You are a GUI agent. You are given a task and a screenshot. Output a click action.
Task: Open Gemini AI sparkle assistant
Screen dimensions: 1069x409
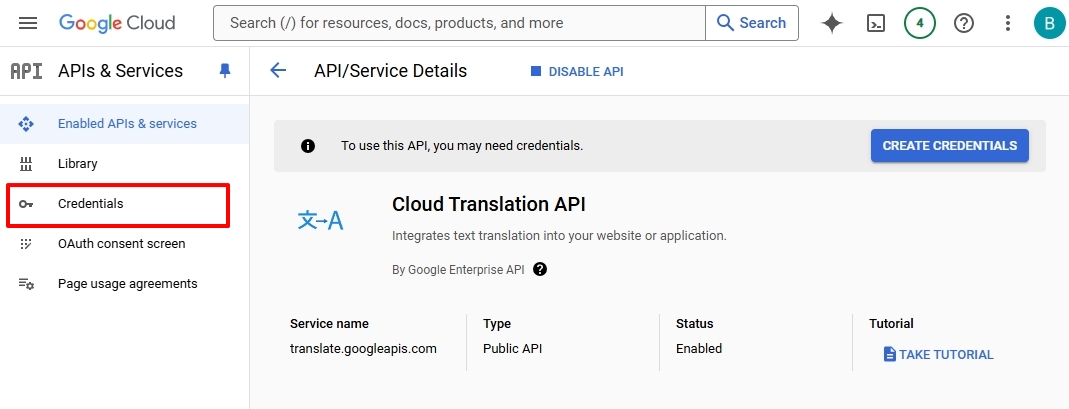[832, 23]
